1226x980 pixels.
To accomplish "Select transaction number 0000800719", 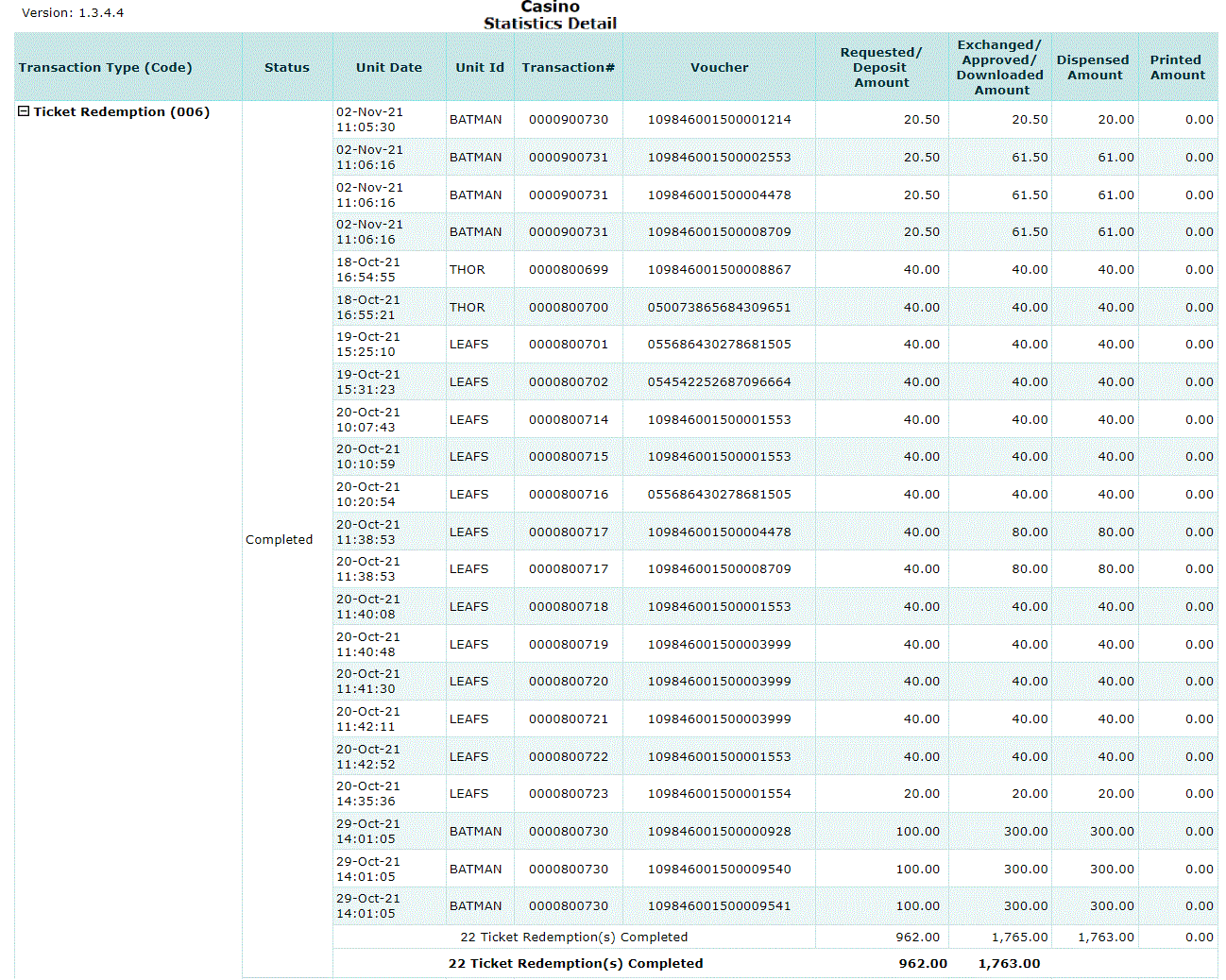I will (x=569, y=645).
